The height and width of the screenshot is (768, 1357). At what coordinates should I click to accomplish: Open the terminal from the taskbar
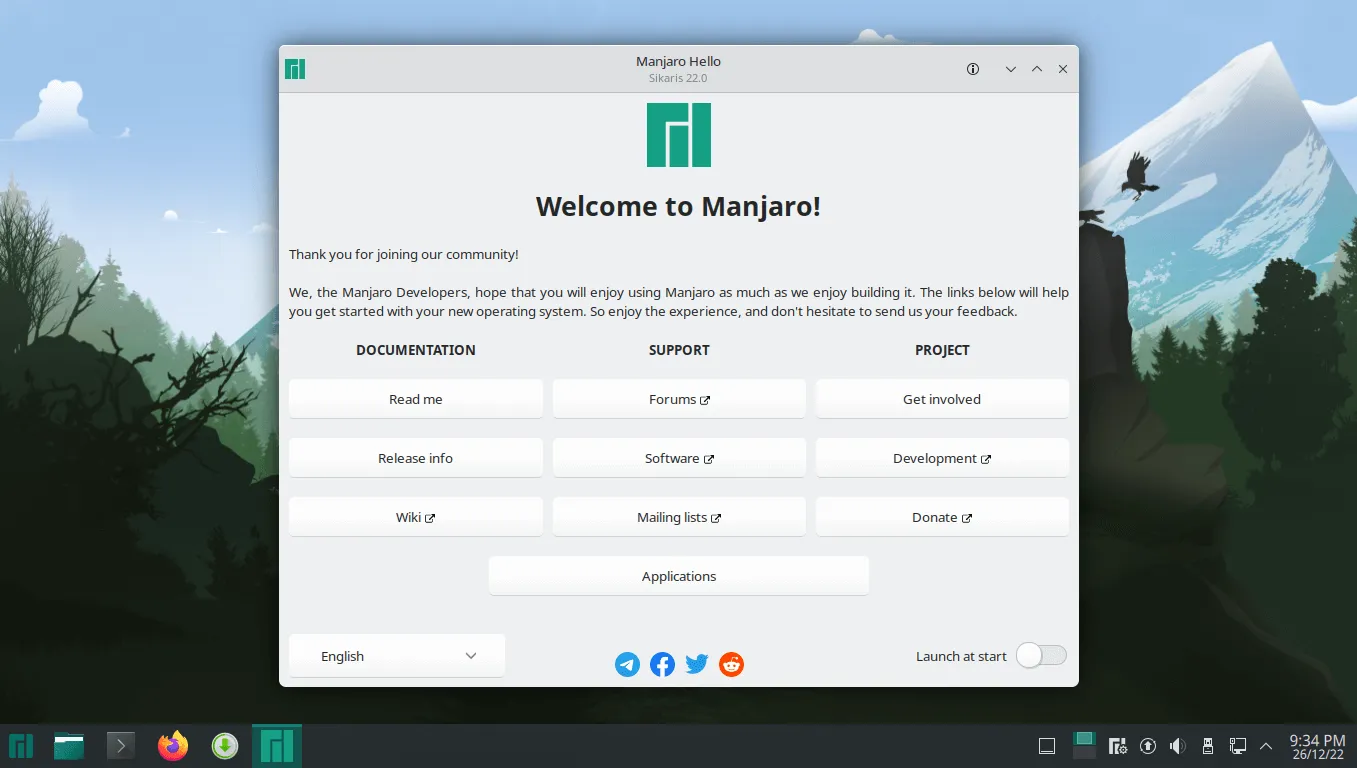[121, 746]
